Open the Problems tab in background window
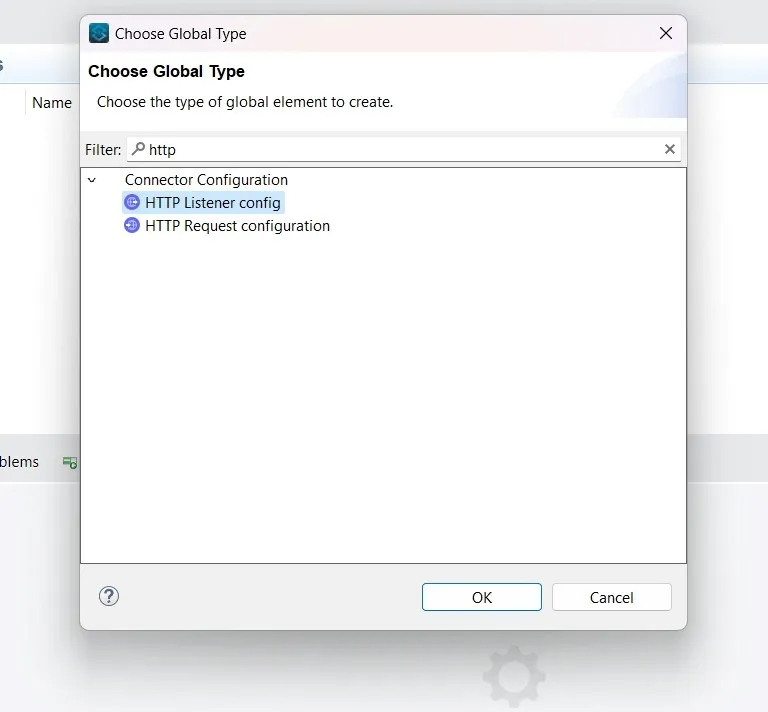This screenshot has width=768, height=712. 19,462
